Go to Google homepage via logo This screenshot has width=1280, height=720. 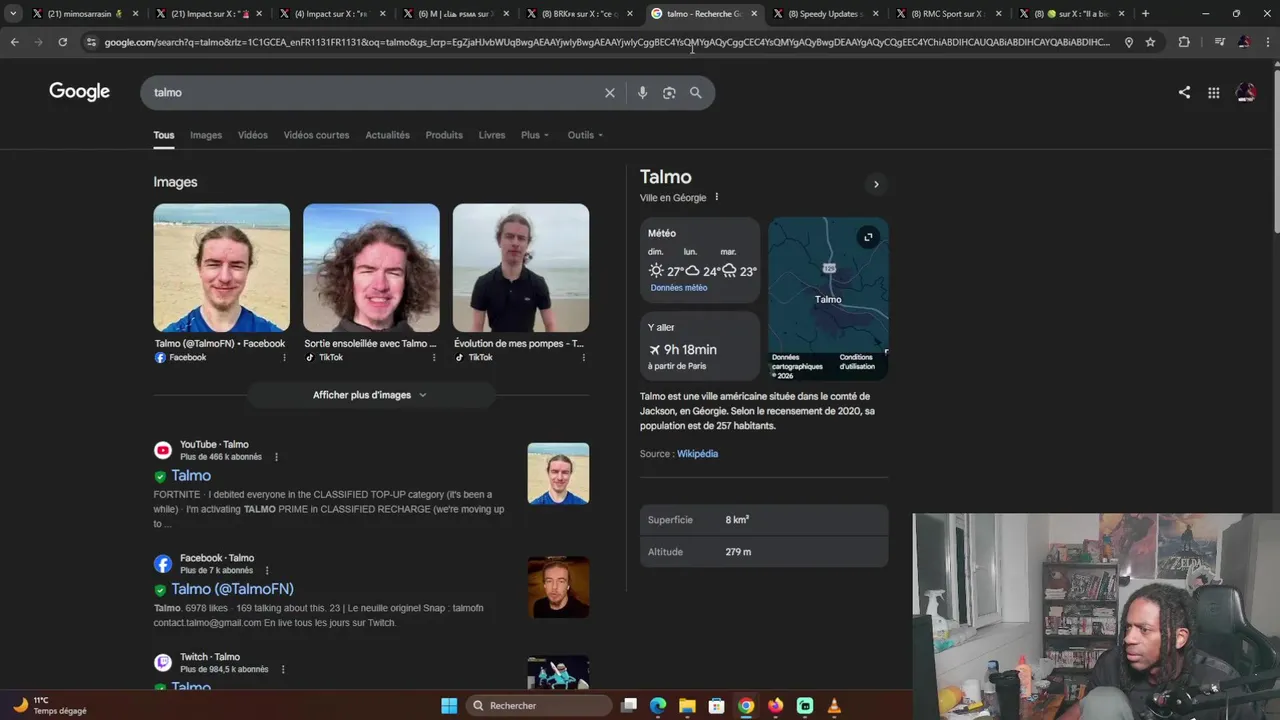(79, 92)
